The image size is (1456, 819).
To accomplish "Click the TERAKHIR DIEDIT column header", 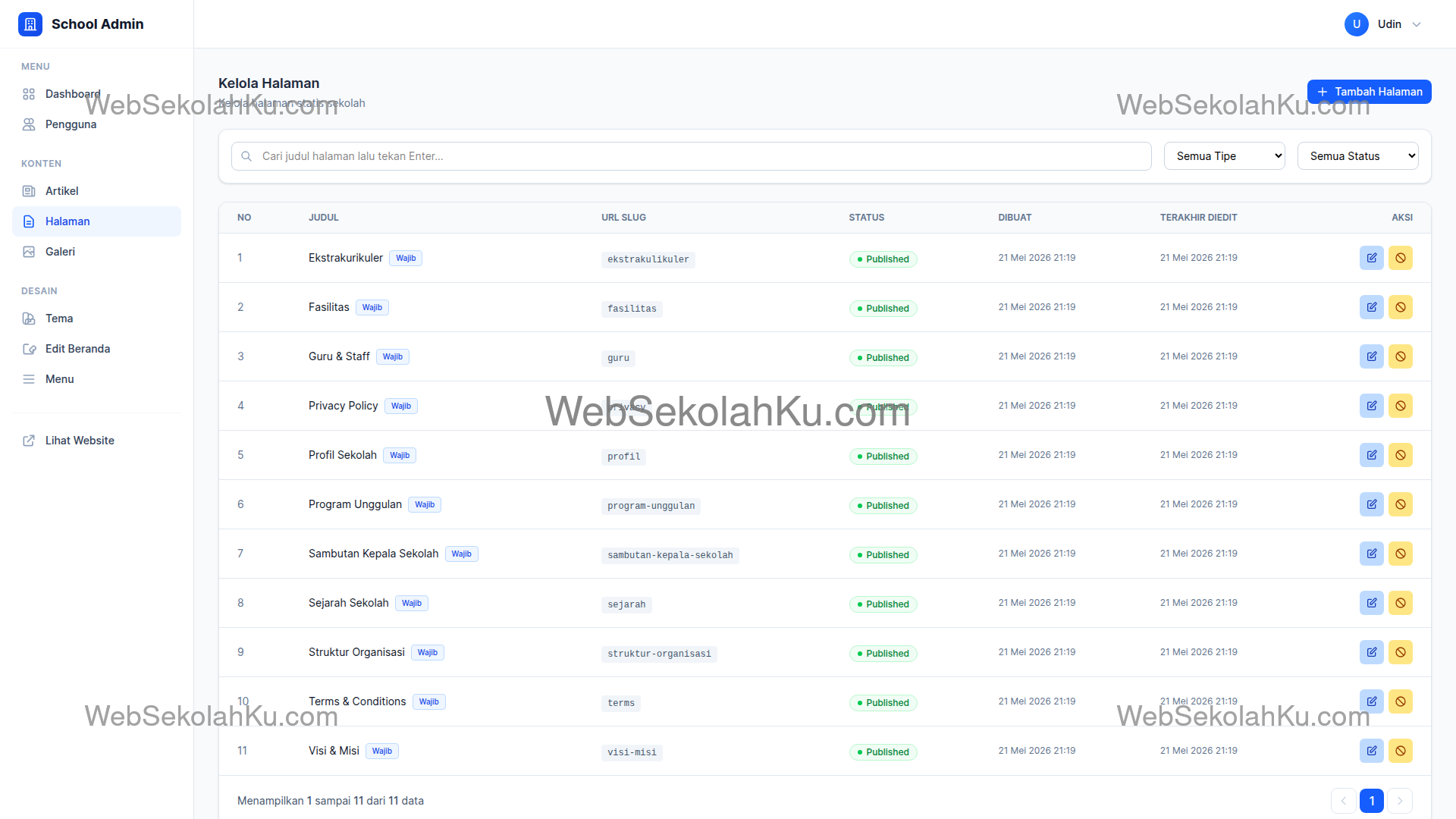I will click(1198, 218).
